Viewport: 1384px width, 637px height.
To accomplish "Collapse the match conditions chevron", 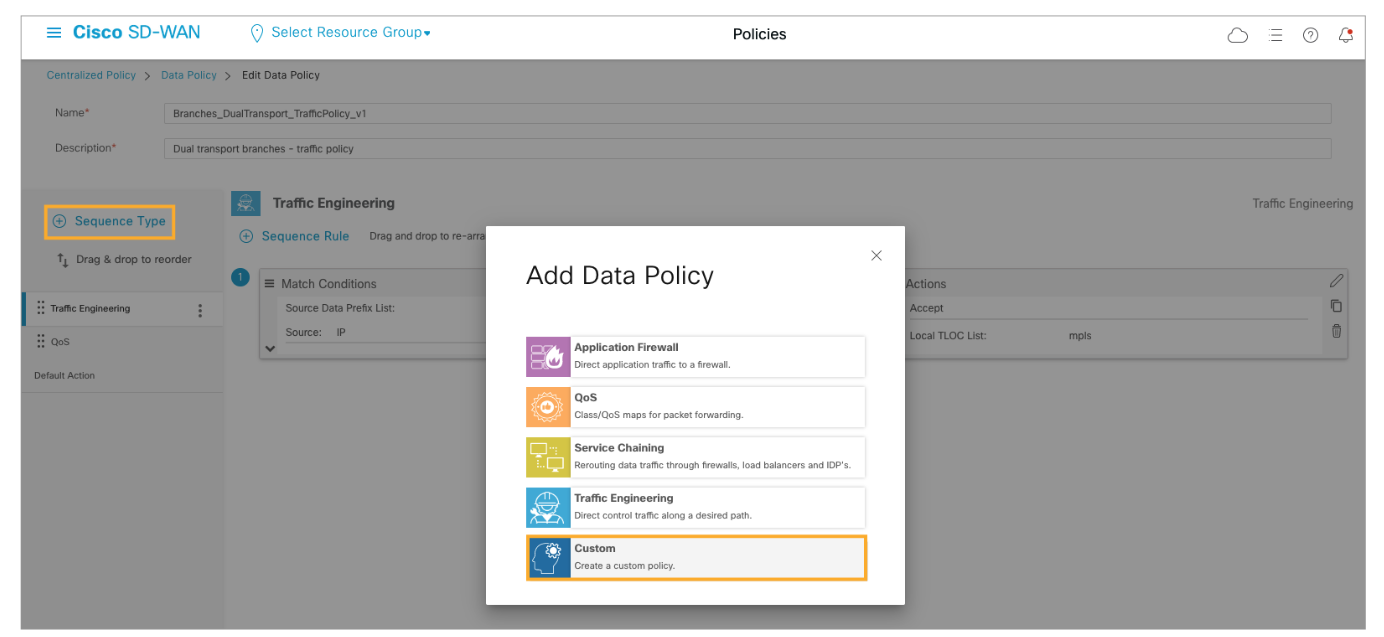I will [x=270, y=348].
